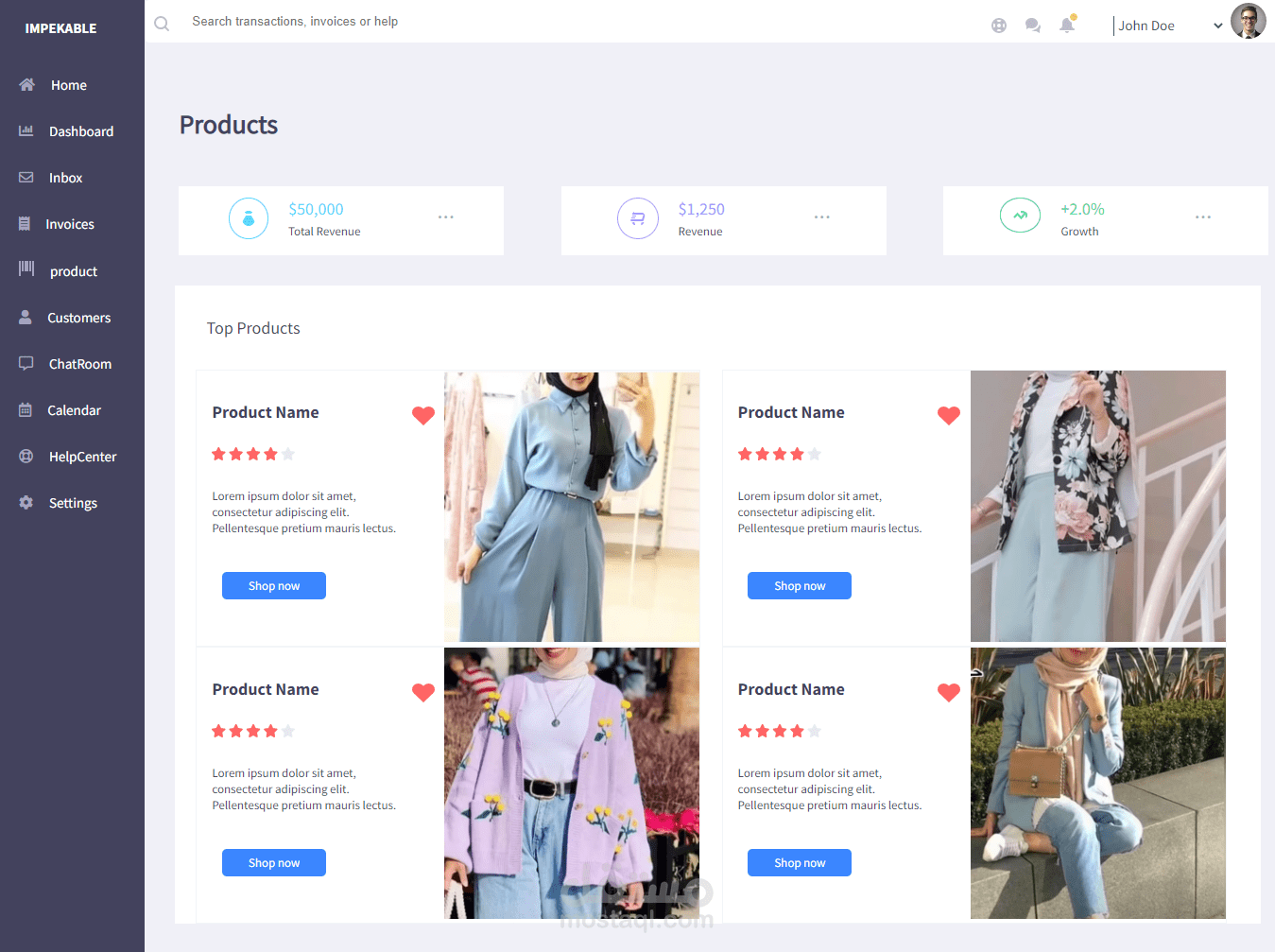The image size is (1275, 952).
Task: Open the blue blazer product photo
Action: click(x=1098, y=784)
